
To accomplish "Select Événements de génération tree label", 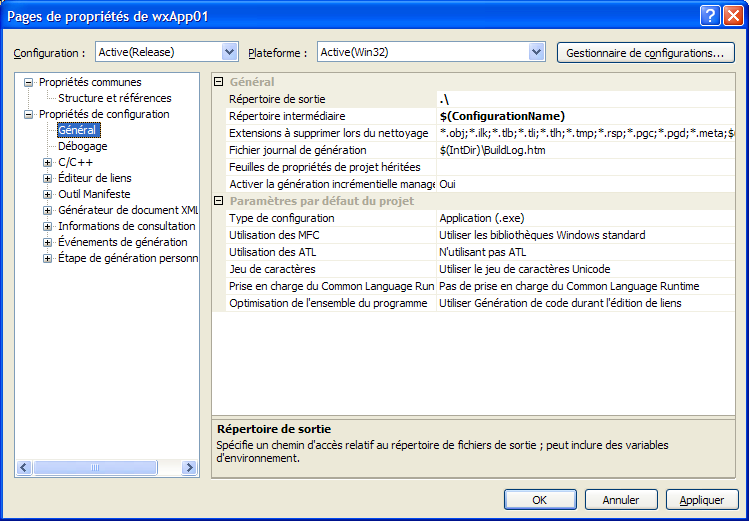I will coord(123,242).
